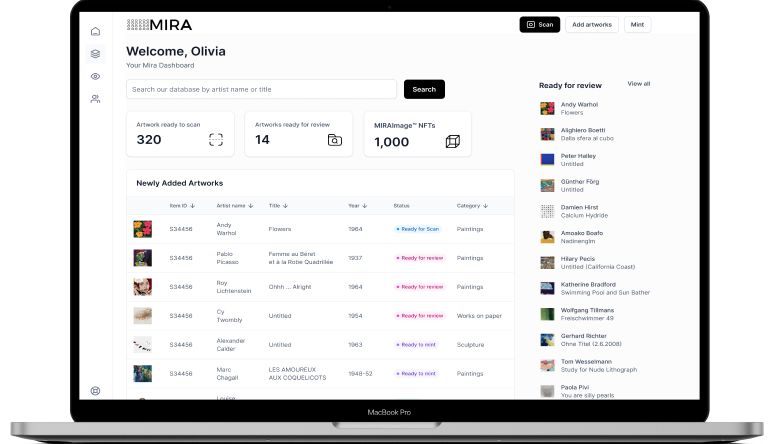The image size is (769, 444).
Task: Open View all in Ready for review
Action: 638,84
